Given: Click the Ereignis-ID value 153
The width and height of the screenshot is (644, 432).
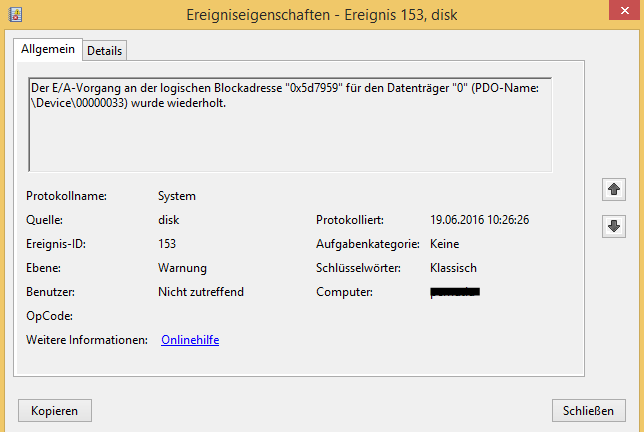Looking at the screenshot, I should tap(167, 244).
